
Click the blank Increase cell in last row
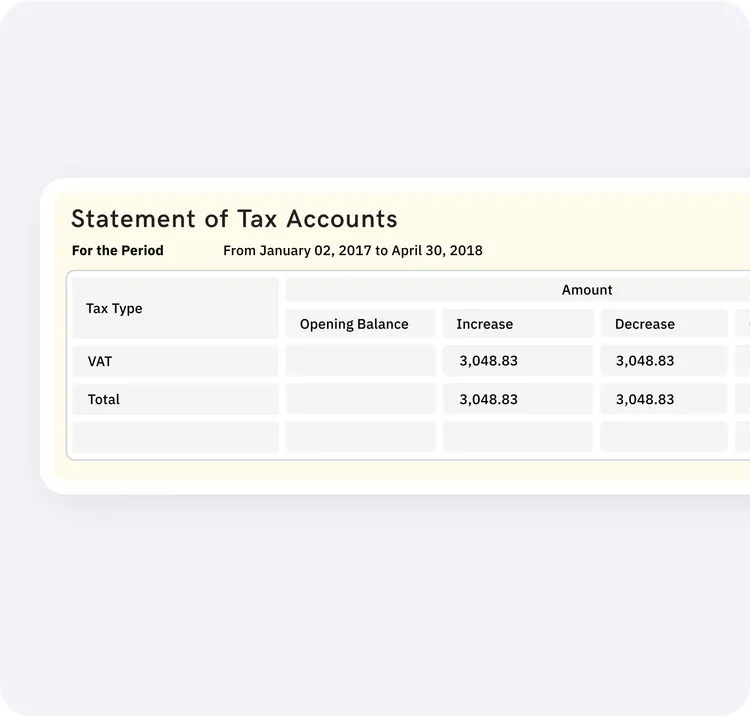coord(517,437)
